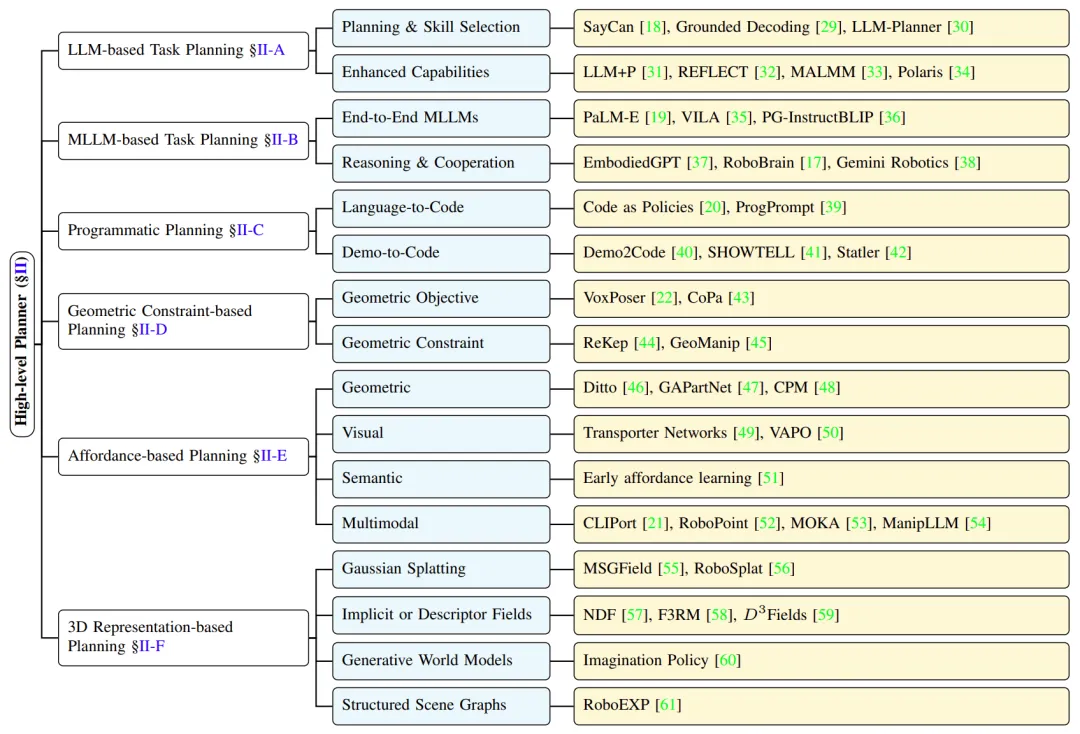1080x734 pixels.
Task: Follow reference [36] for PG-InstructBLIP
Action: (x=892, y=118)
